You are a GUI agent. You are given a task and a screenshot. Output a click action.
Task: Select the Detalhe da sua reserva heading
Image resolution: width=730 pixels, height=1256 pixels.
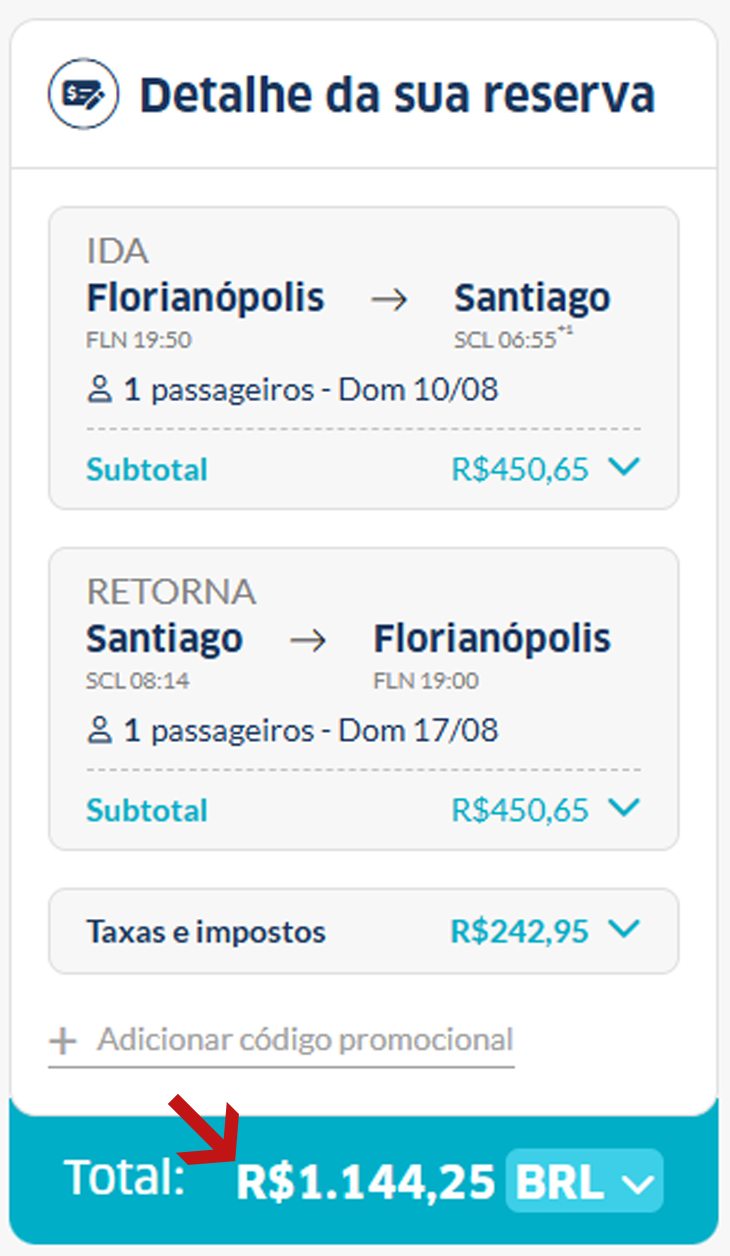click(397, 95)
